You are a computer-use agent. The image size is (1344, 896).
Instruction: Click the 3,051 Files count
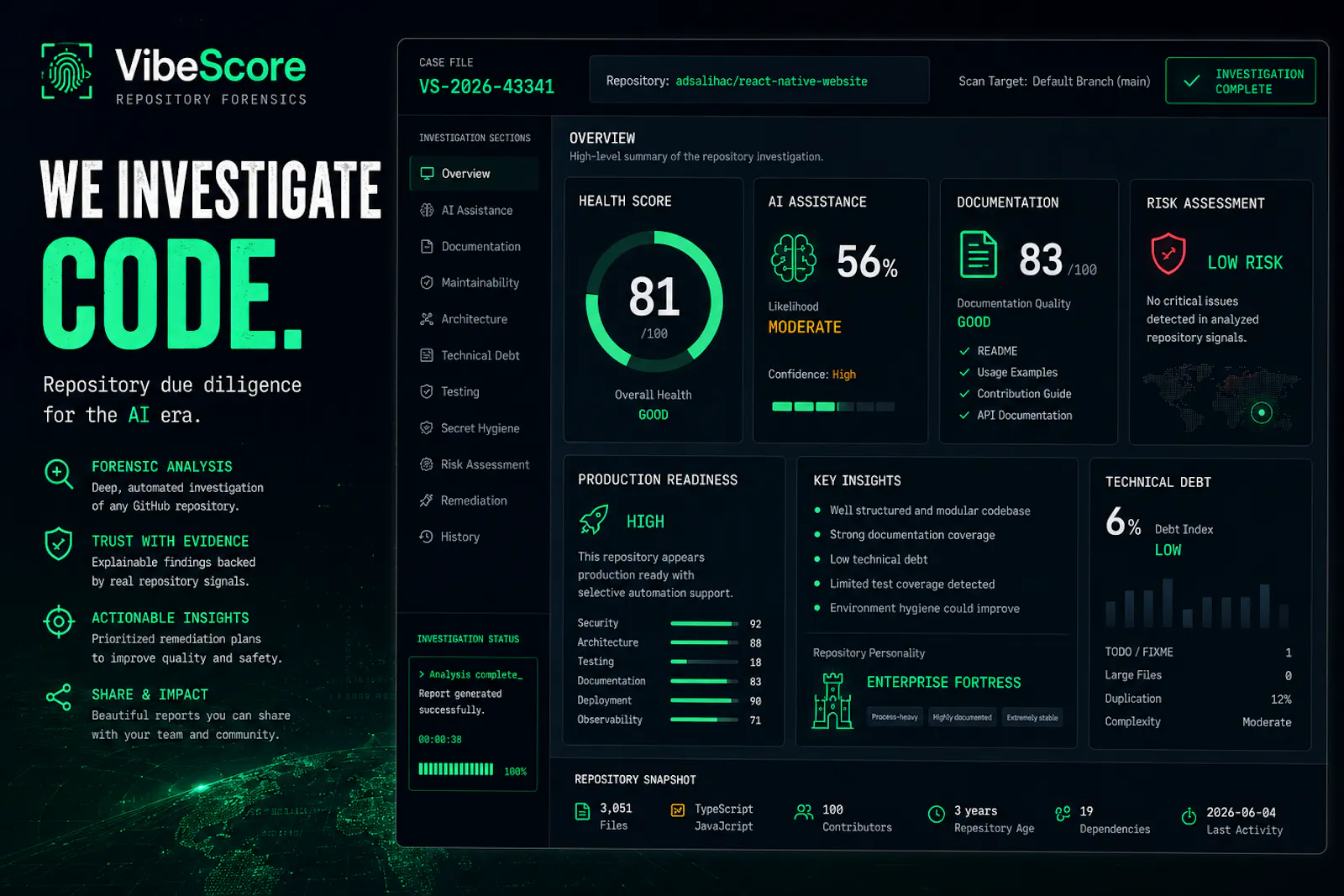[616, 808]
